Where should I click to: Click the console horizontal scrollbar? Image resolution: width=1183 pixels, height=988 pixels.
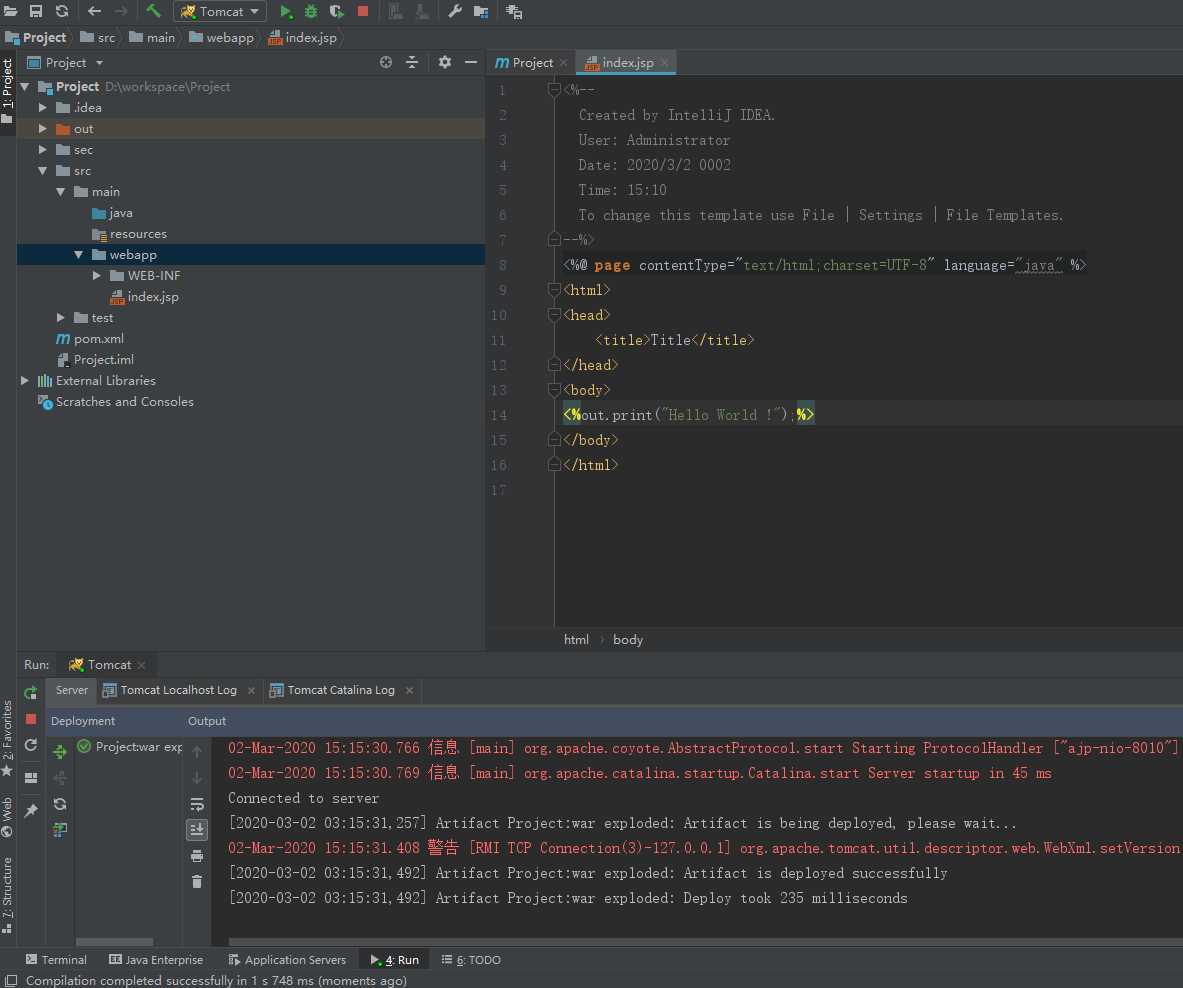pyautogui.click(x=705, y=942)
